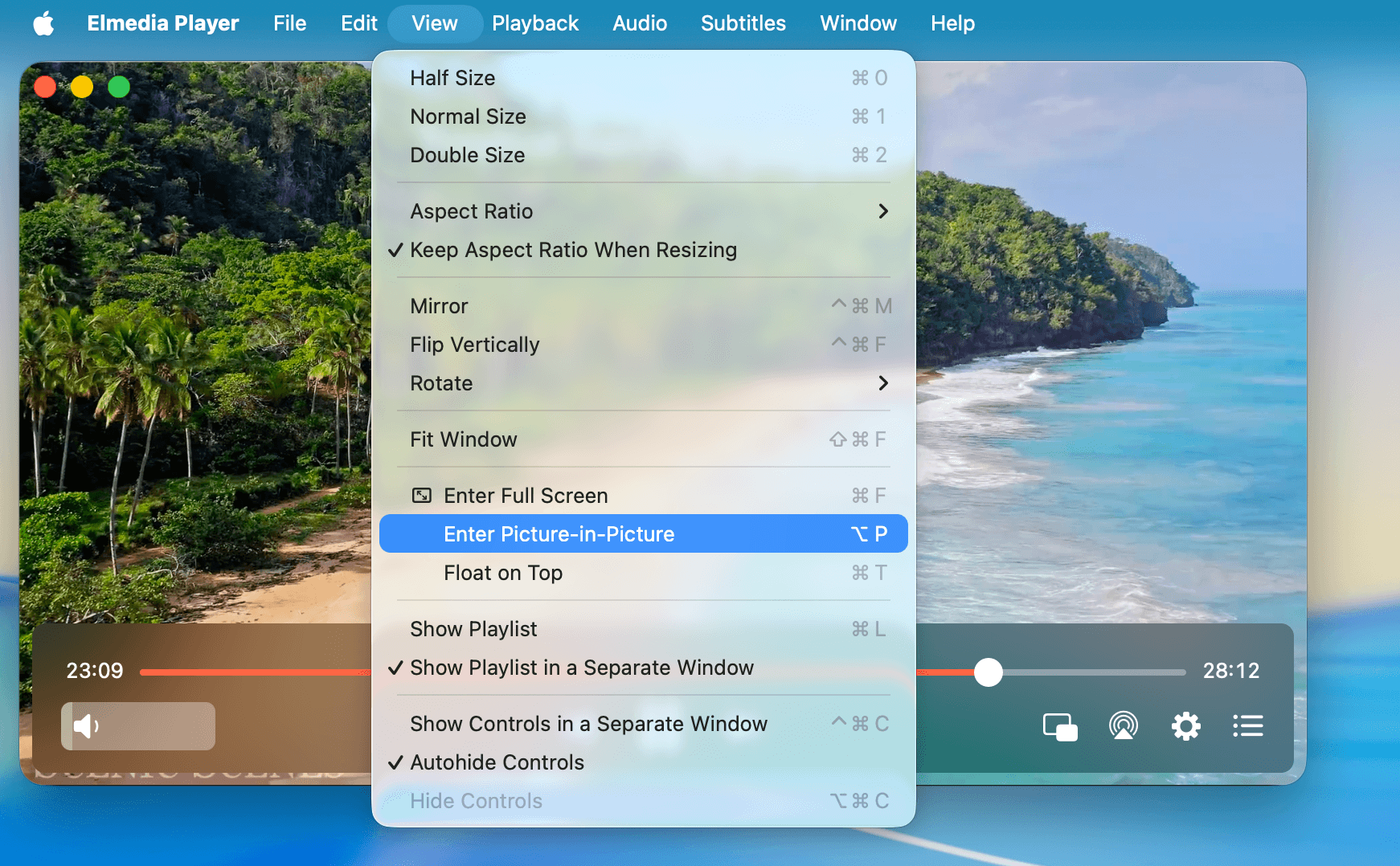Screen dimensions: 1400x866
Task: Choose Enter Picture-in-Picture
Action: click(644, 533)
